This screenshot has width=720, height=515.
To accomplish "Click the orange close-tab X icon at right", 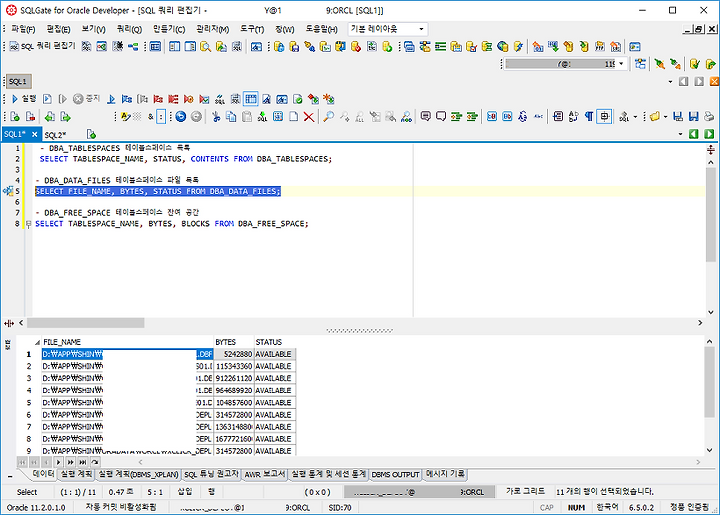I will click(x=714, y=81).
